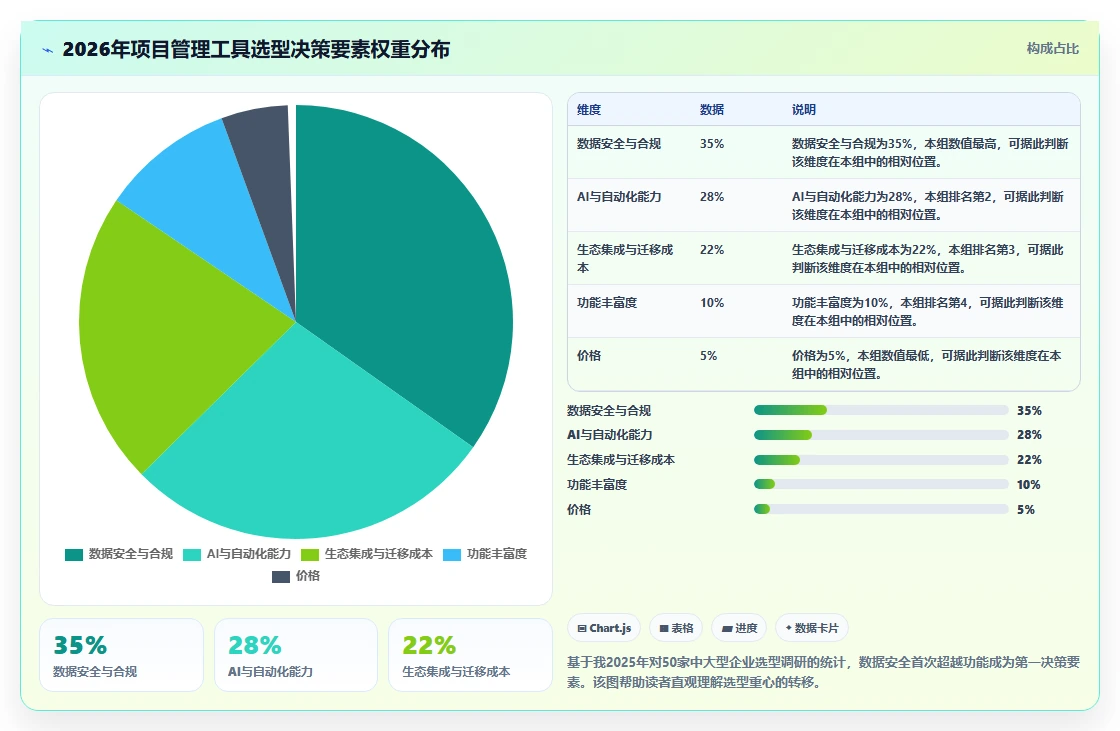Viewport: 1120px width, 731px height.
Task: Click the 22% value in table
Action: coord(711,249)
